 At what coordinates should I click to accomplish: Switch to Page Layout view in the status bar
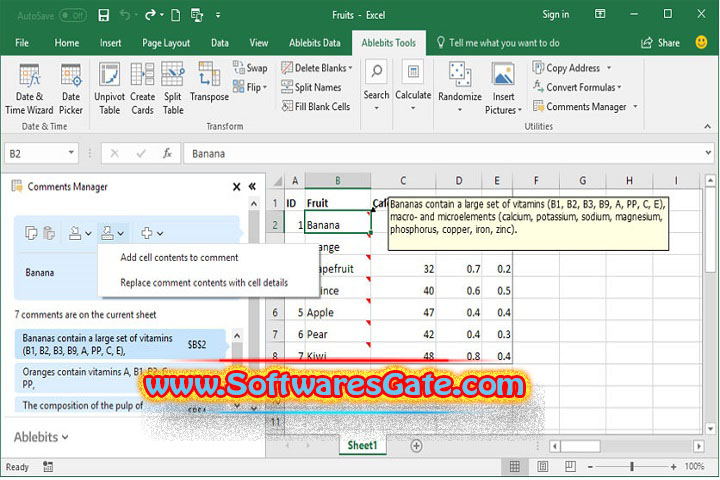(x=542, y=467)
